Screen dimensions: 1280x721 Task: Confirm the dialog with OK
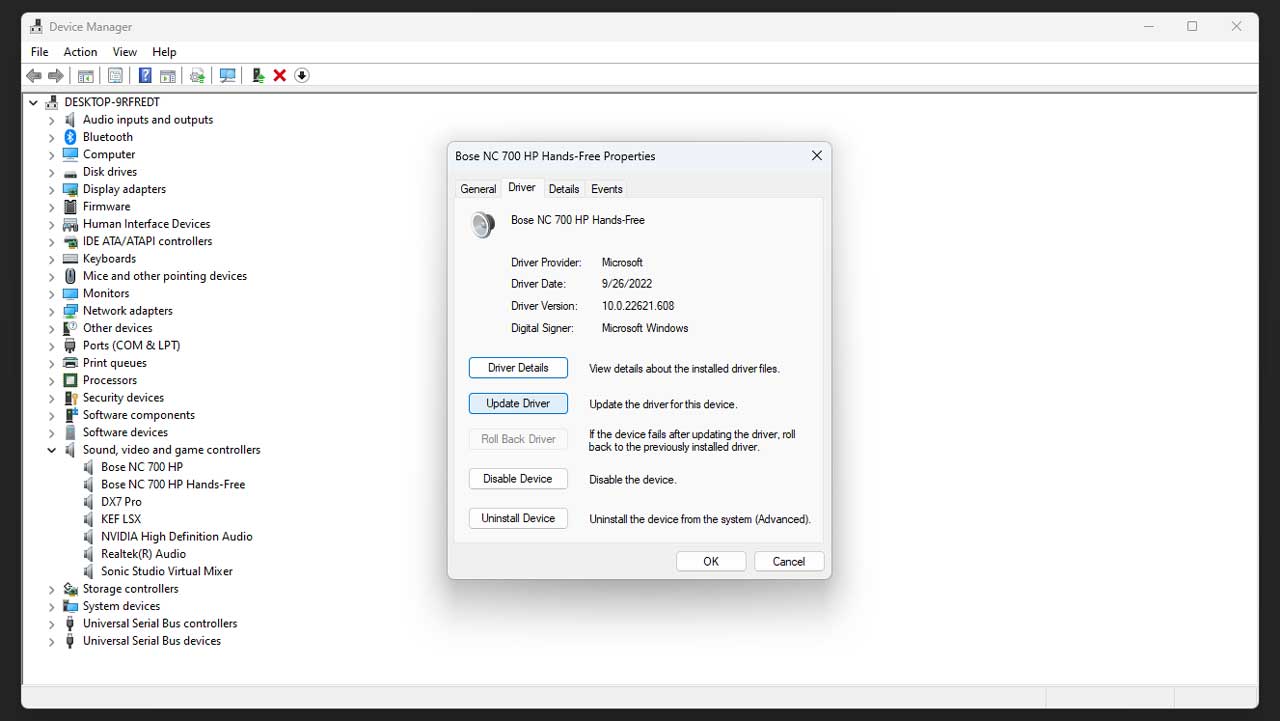click(711, 561)
